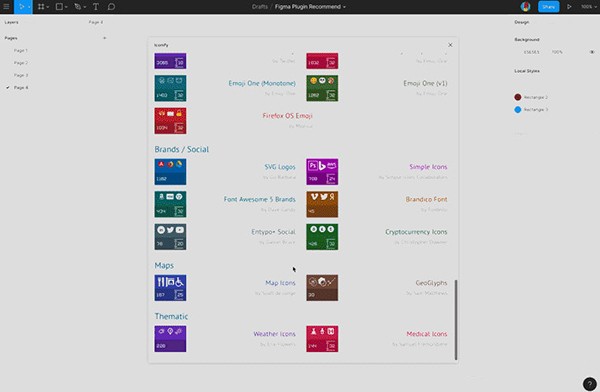
Task: Open the Figma main menu hamburger icon
Action: pyautogui.click(x=6, y=7)
